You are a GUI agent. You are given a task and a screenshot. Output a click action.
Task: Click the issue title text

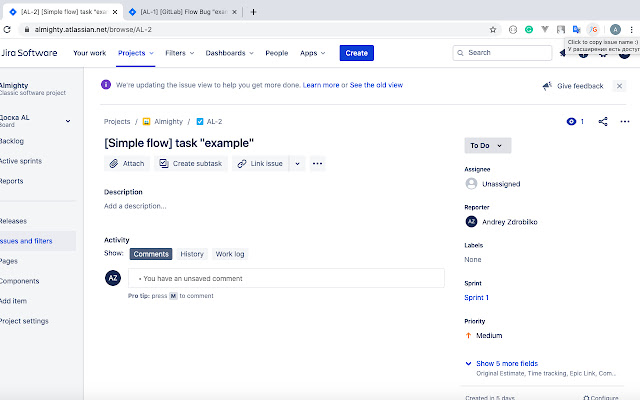click(x=179, y=143)
